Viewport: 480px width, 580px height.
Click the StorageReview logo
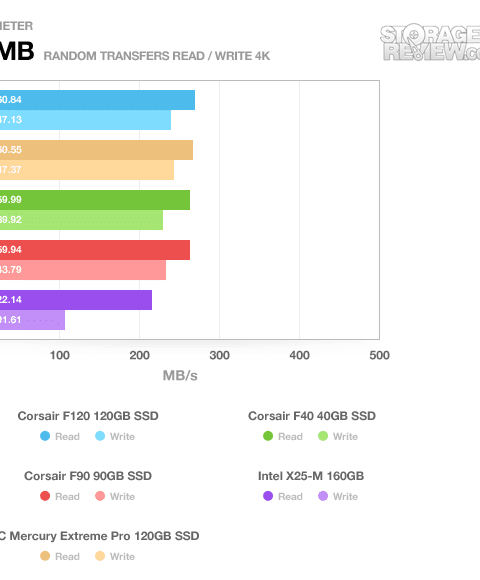tap(430, 43)
